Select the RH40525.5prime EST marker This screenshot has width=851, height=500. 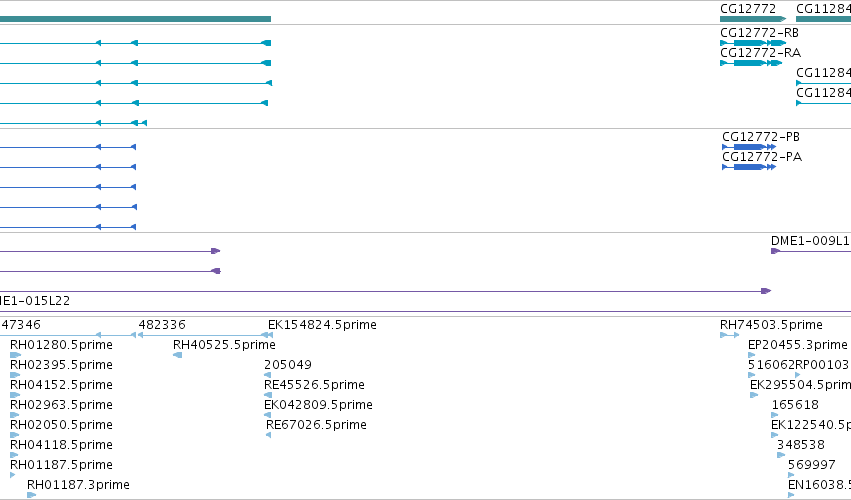(x=177, y=355)
